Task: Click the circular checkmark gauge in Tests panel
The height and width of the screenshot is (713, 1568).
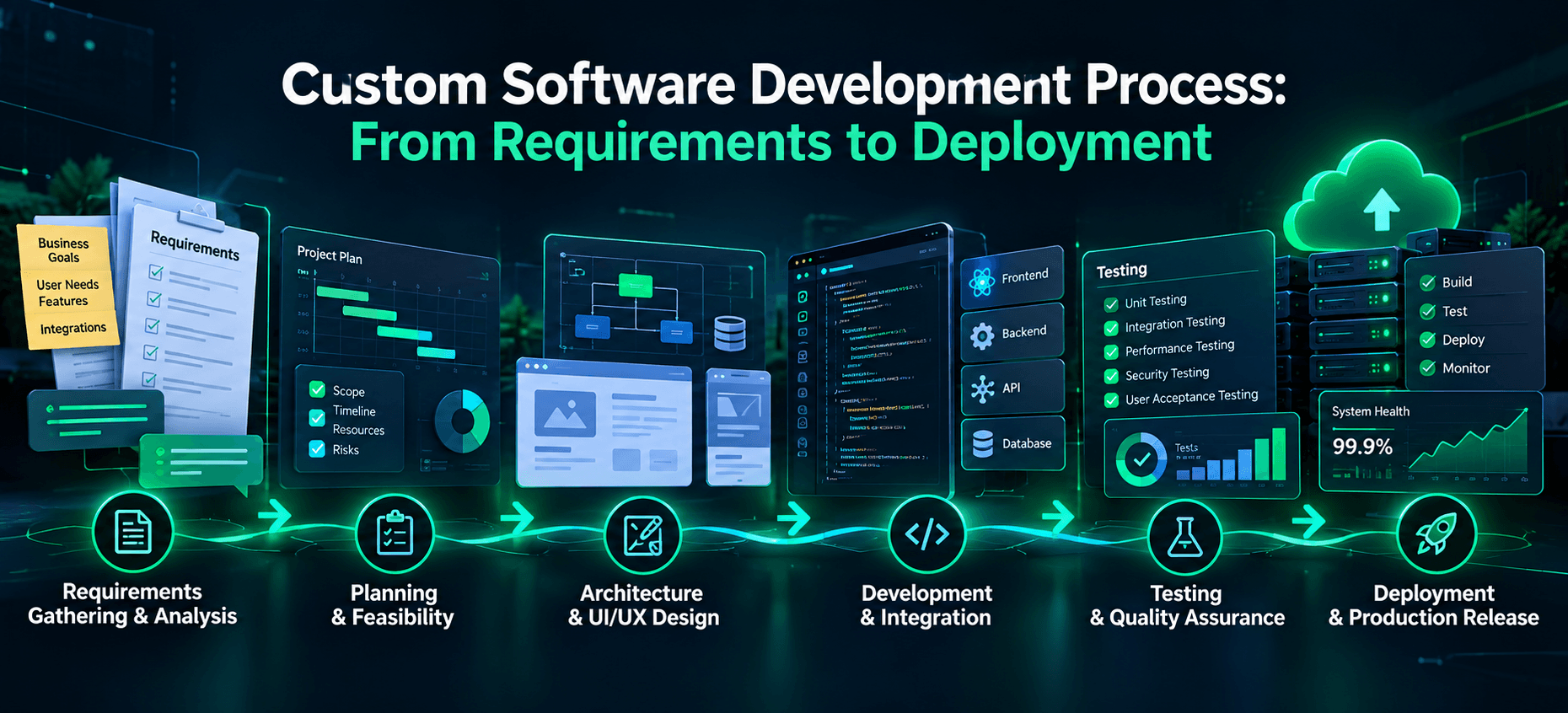Action: [x=1141, y=459]
